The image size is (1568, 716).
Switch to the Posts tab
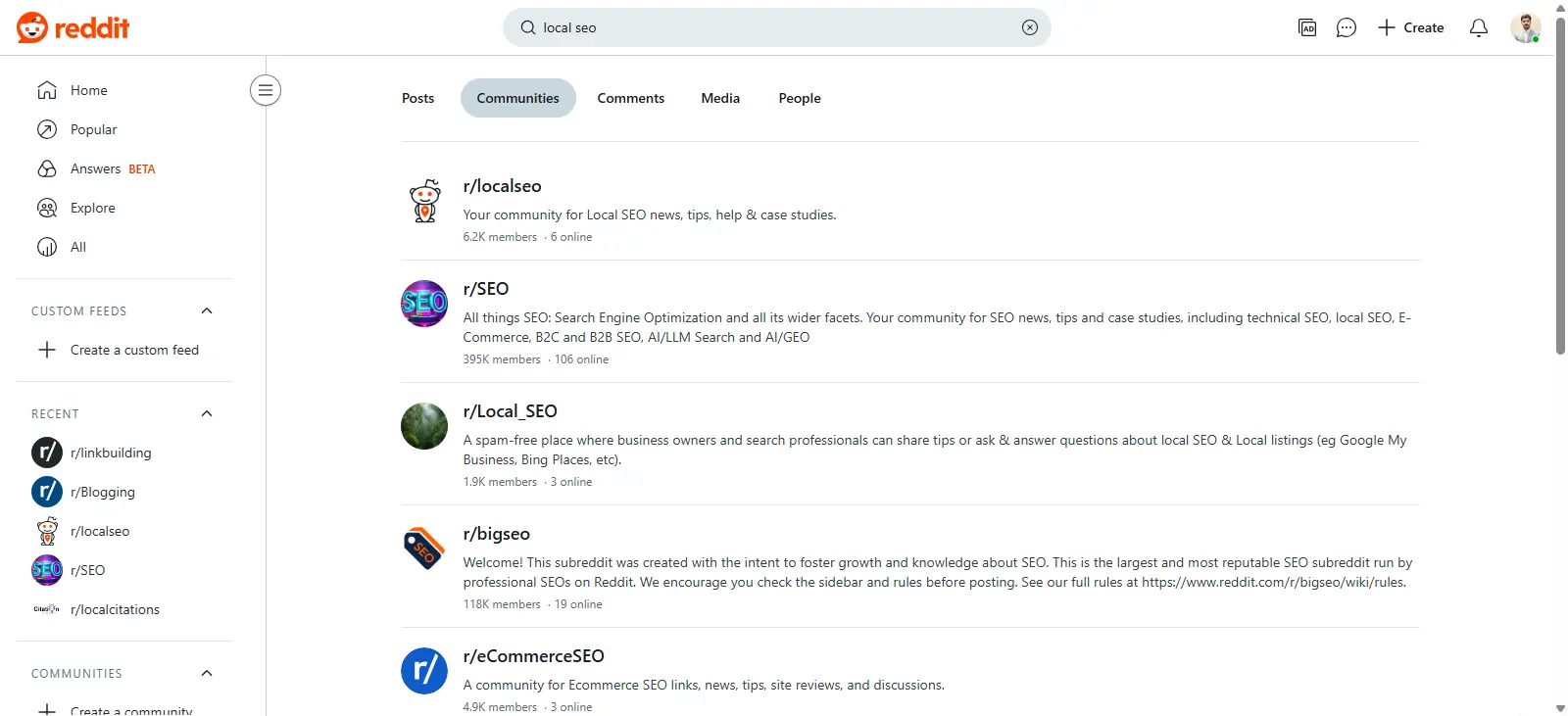[x=417, y=98]
